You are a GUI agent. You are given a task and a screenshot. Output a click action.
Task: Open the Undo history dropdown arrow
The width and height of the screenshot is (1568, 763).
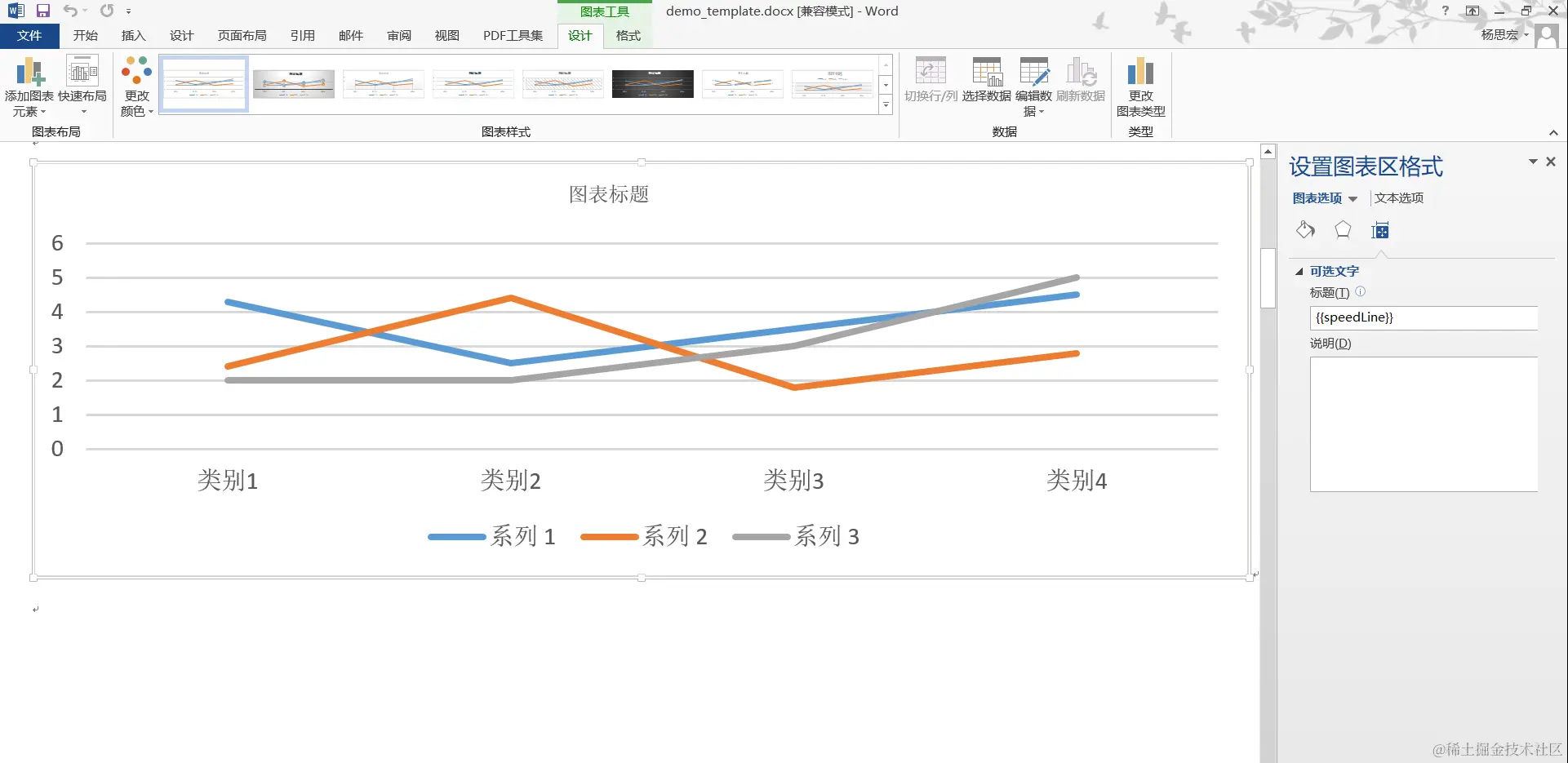[85, 11]
